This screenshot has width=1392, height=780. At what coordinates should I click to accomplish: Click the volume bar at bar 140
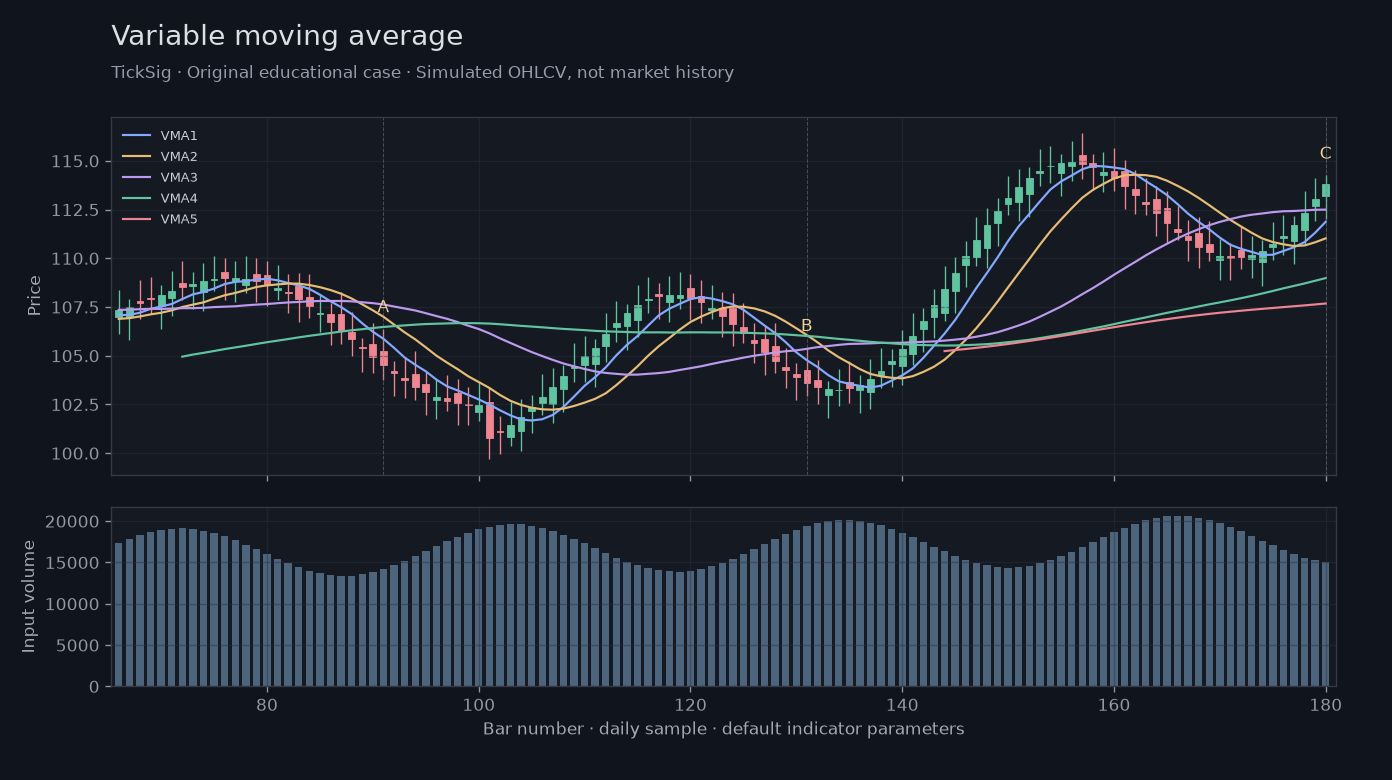click(x=902, y=610)
